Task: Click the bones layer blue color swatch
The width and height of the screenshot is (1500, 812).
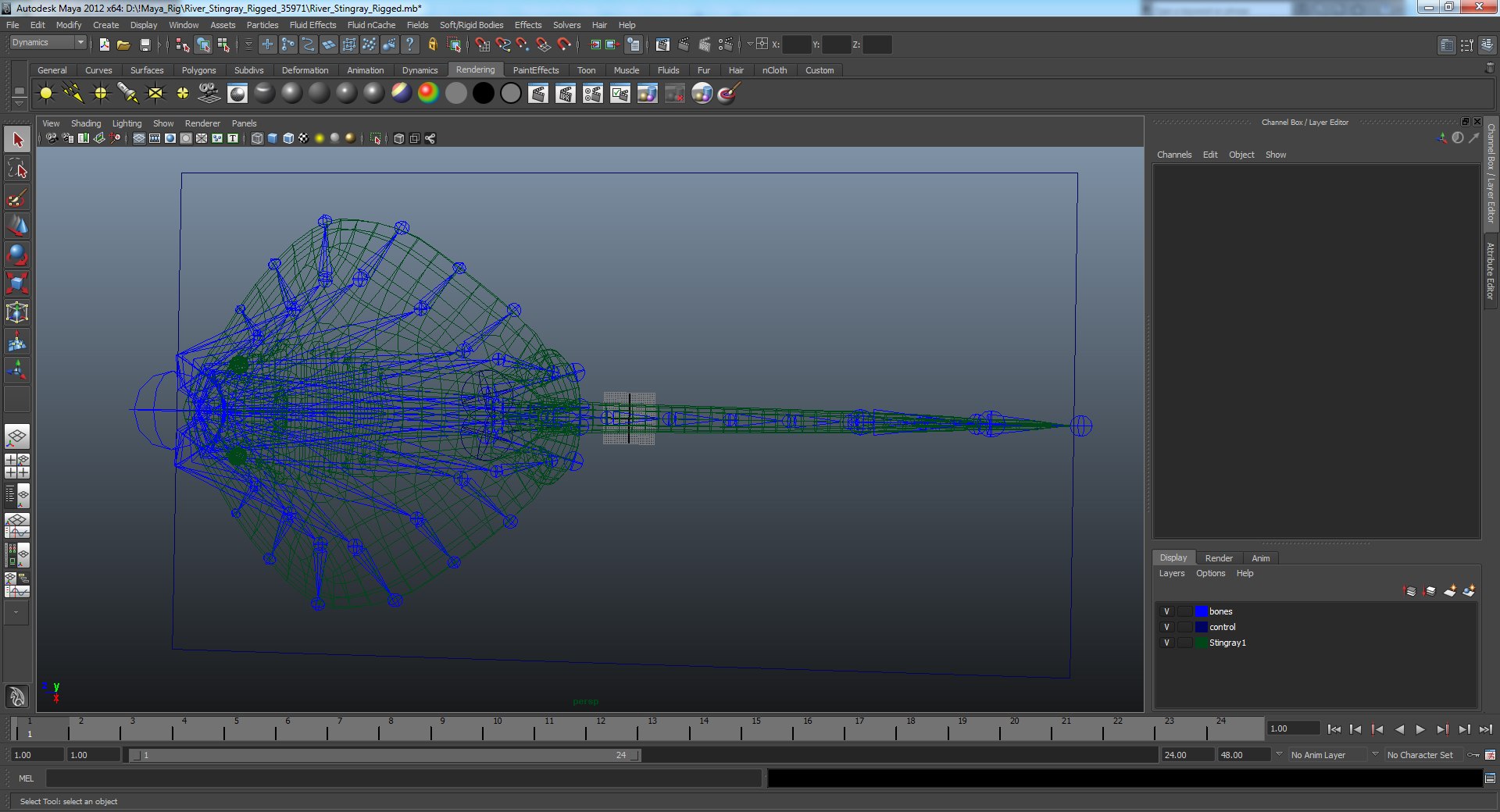Action: [1201, 611]
